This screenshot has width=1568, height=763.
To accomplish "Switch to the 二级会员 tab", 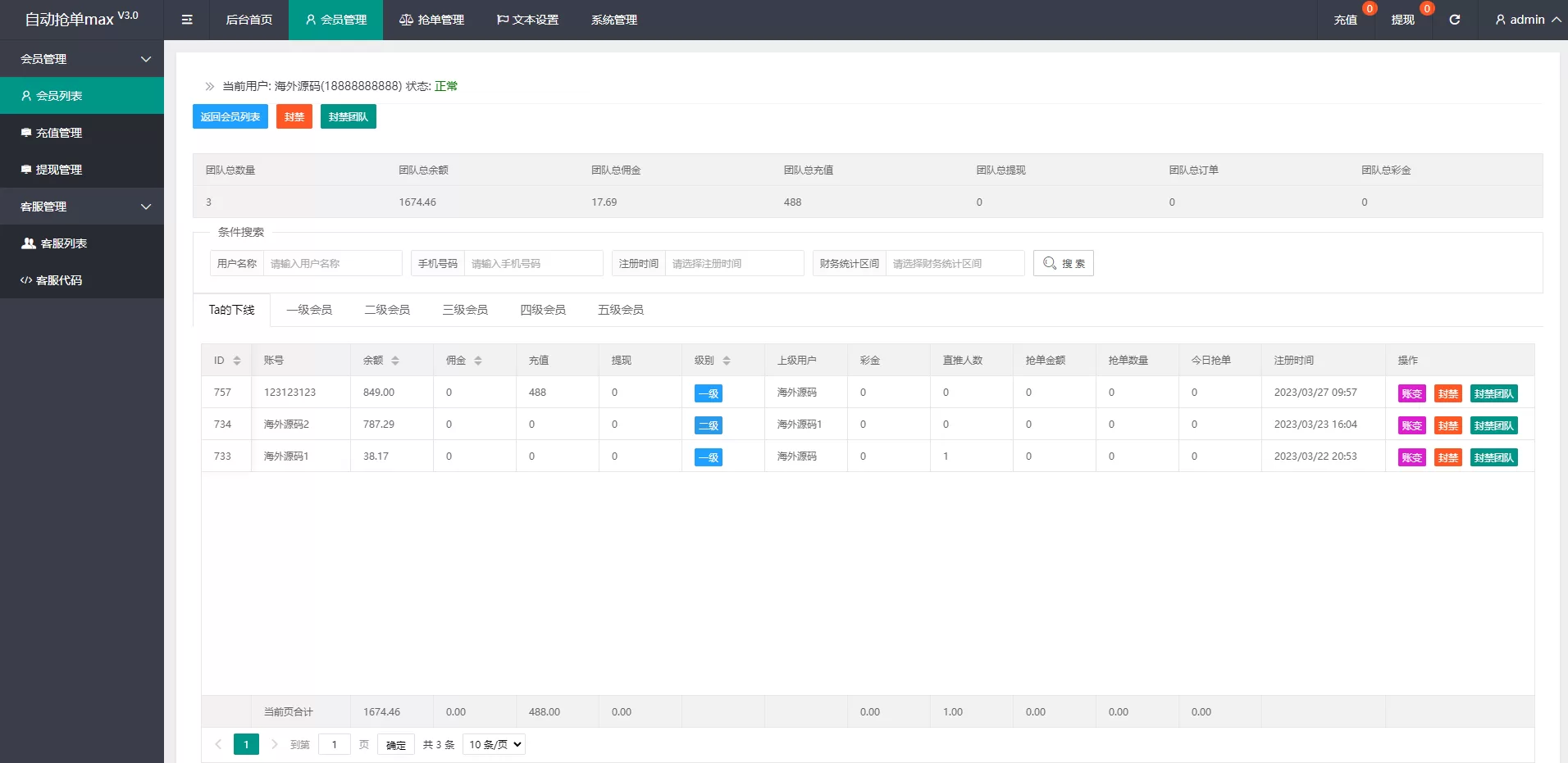I will tap(387, 310).
